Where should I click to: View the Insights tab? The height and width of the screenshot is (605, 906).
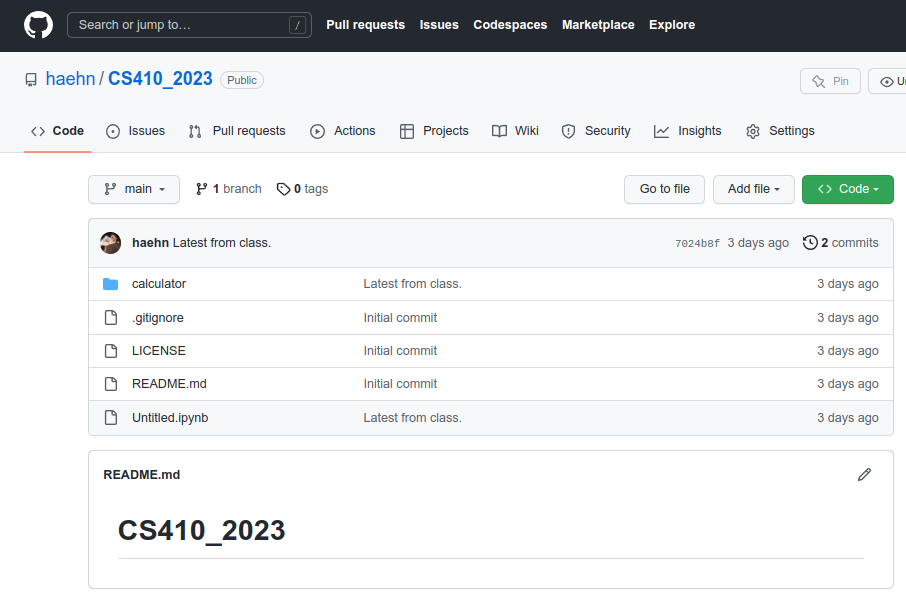688,131
